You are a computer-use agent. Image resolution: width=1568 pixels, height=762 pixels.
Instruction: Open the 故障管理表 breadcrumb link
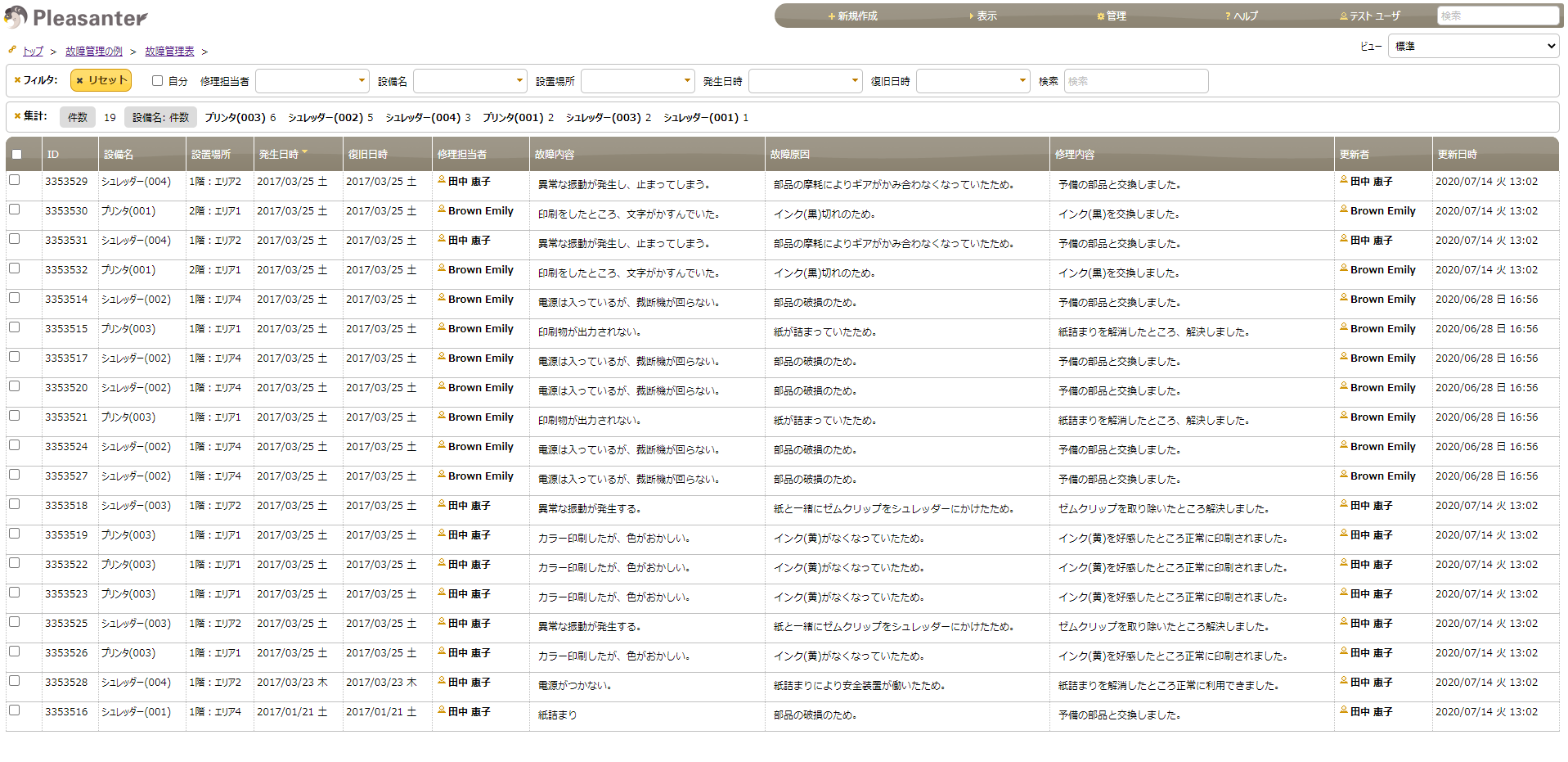pos(169,51)
